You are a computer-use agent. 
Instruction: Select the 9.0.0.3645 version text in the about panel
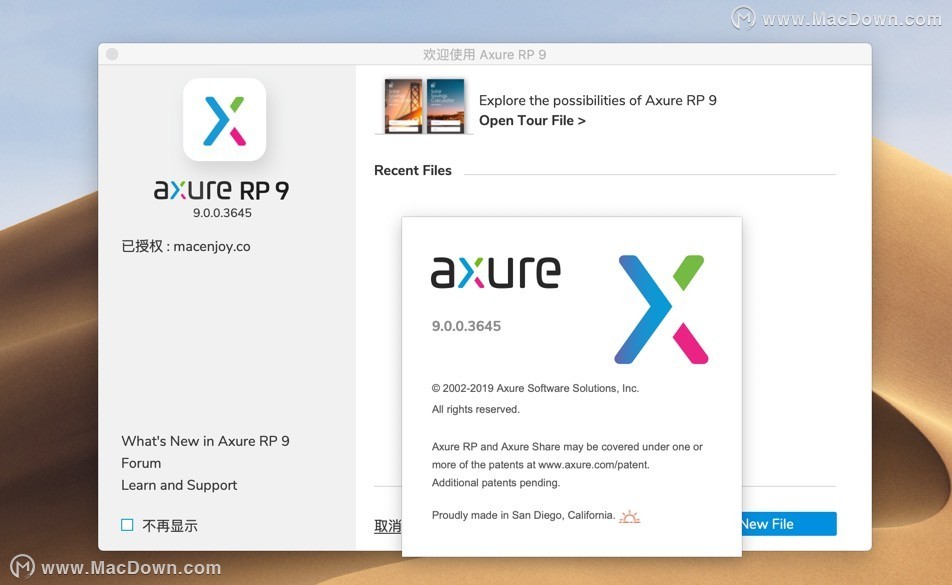[466, 326]
